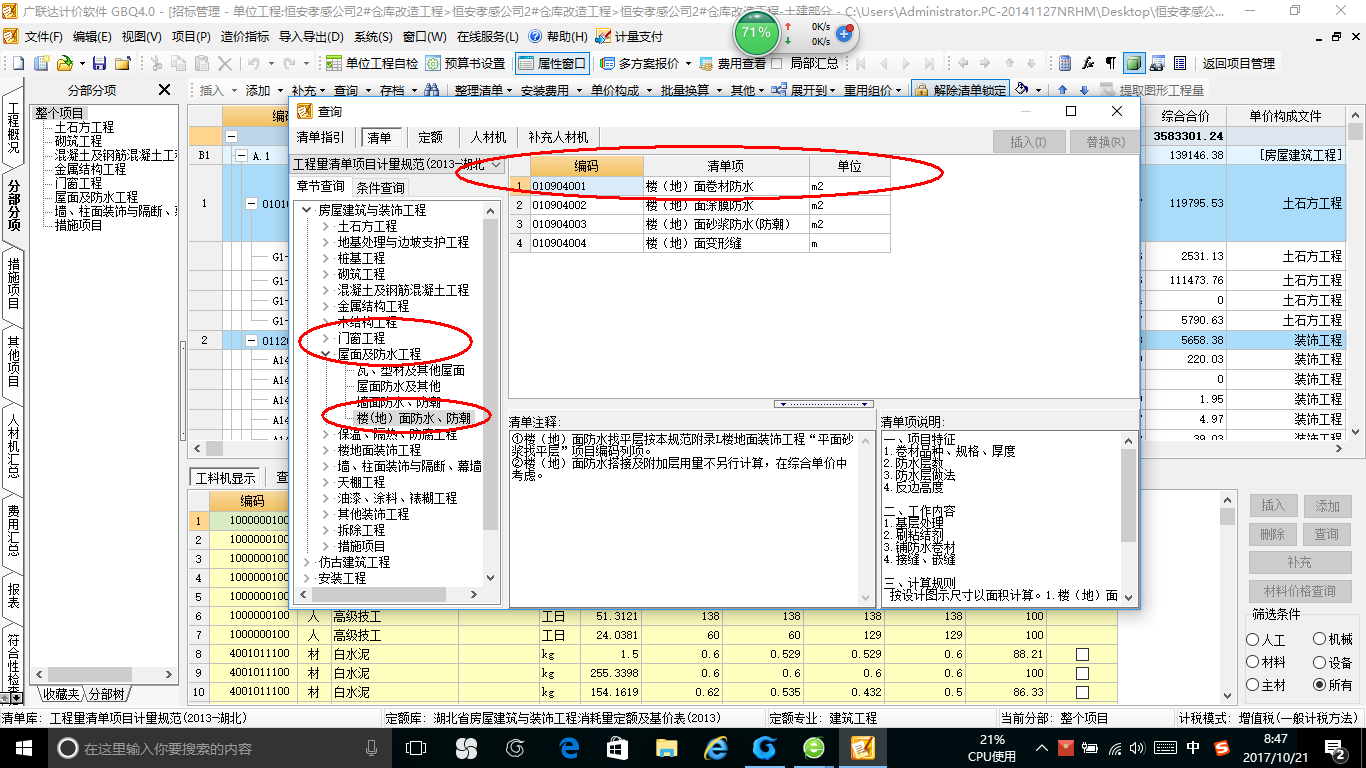
Task: Click 解除清单锁定 lock button
Action: click(x=960, y=90)
